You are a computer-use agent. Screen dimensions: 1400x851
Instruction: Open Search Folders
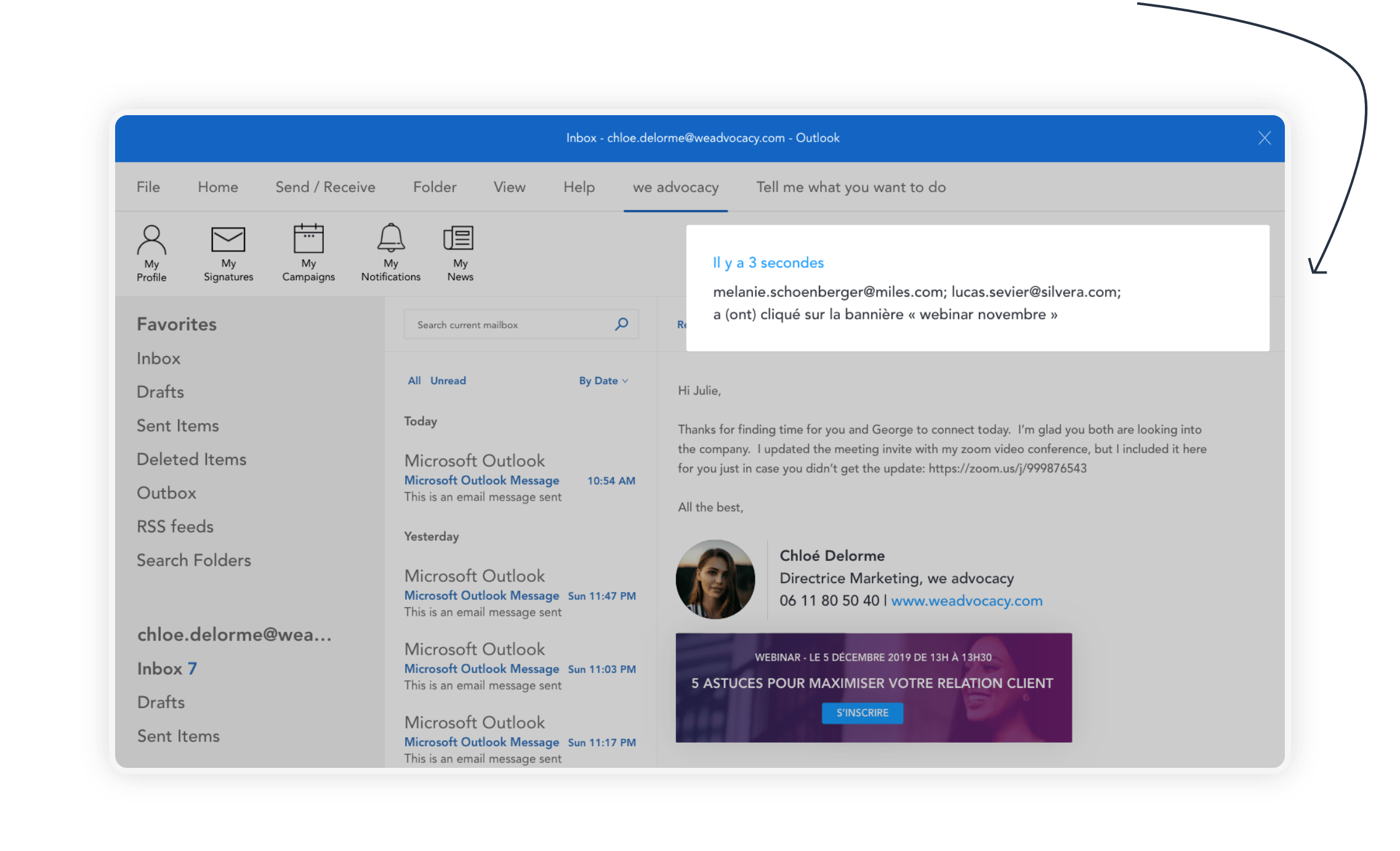[194, 560]
